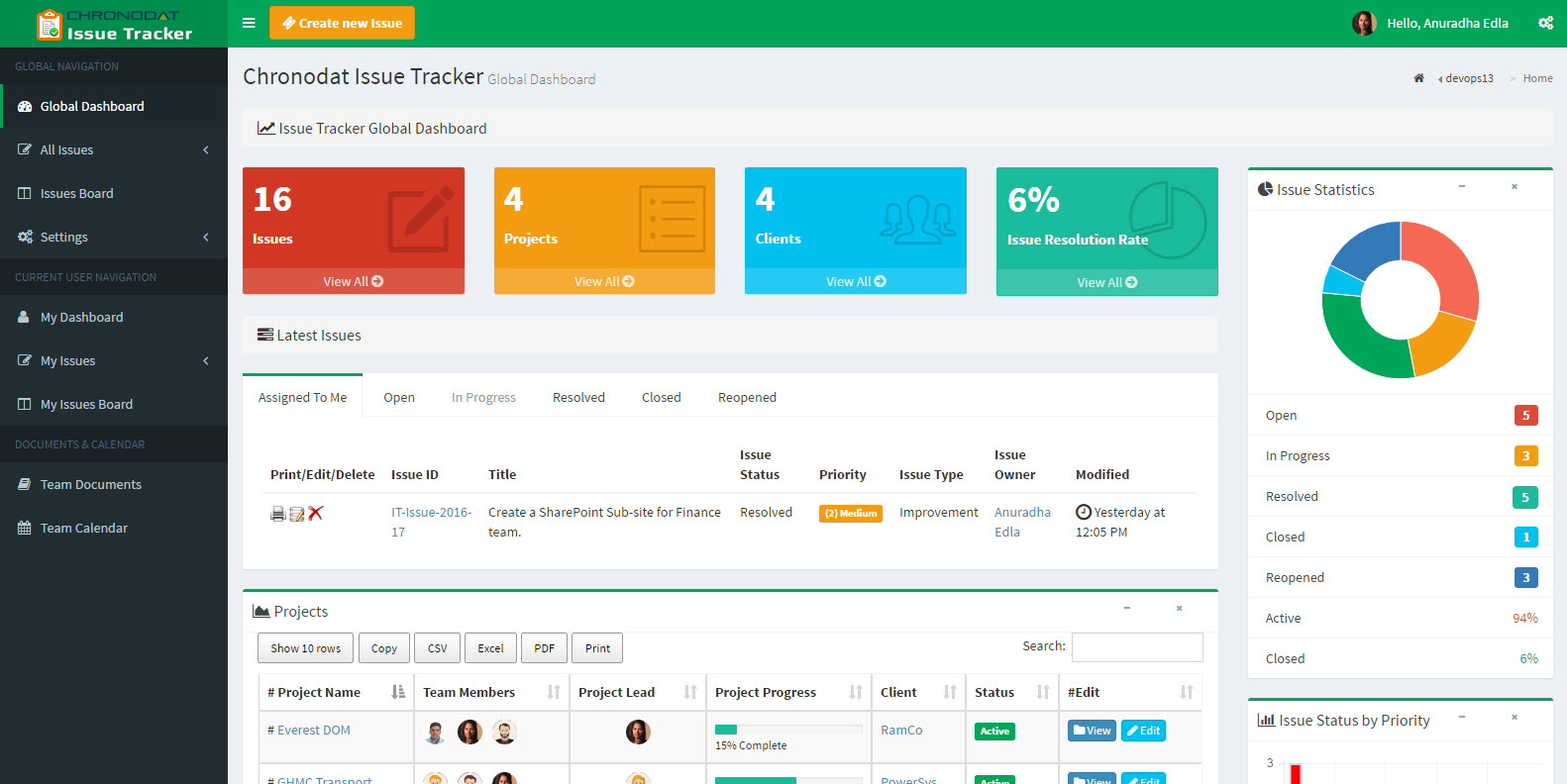Delete the issue with red X icon
This screenshot has height=784, width=1567.
point(316,514)
